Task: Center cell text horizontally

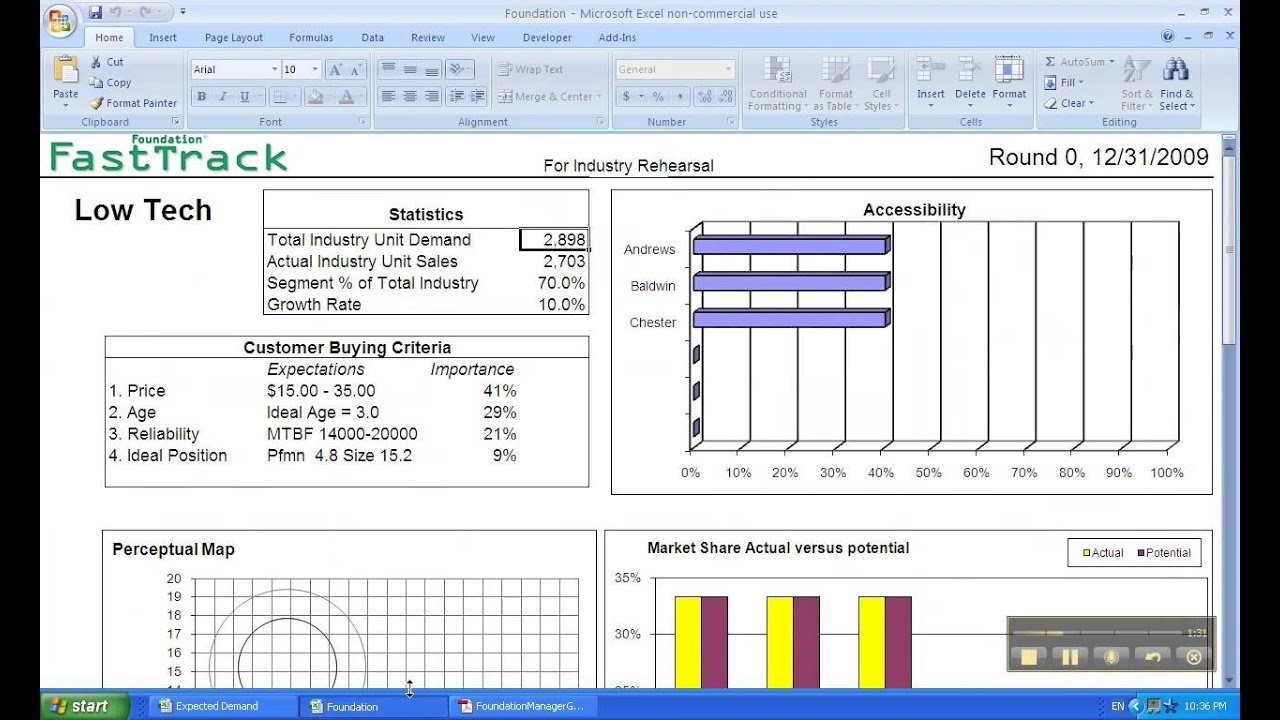Action: point(409,97)
